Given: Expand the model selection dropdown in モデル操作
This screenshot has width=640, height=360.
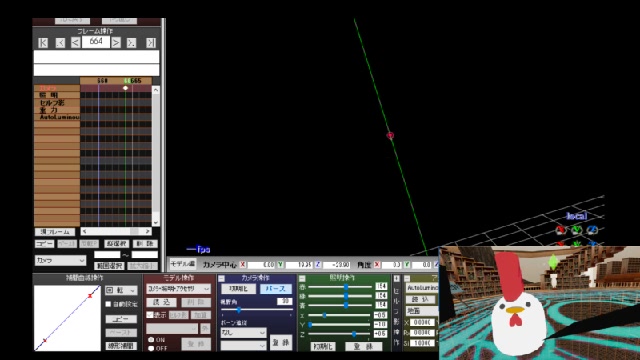Looking at the screenshot, I should coord(179,289).
